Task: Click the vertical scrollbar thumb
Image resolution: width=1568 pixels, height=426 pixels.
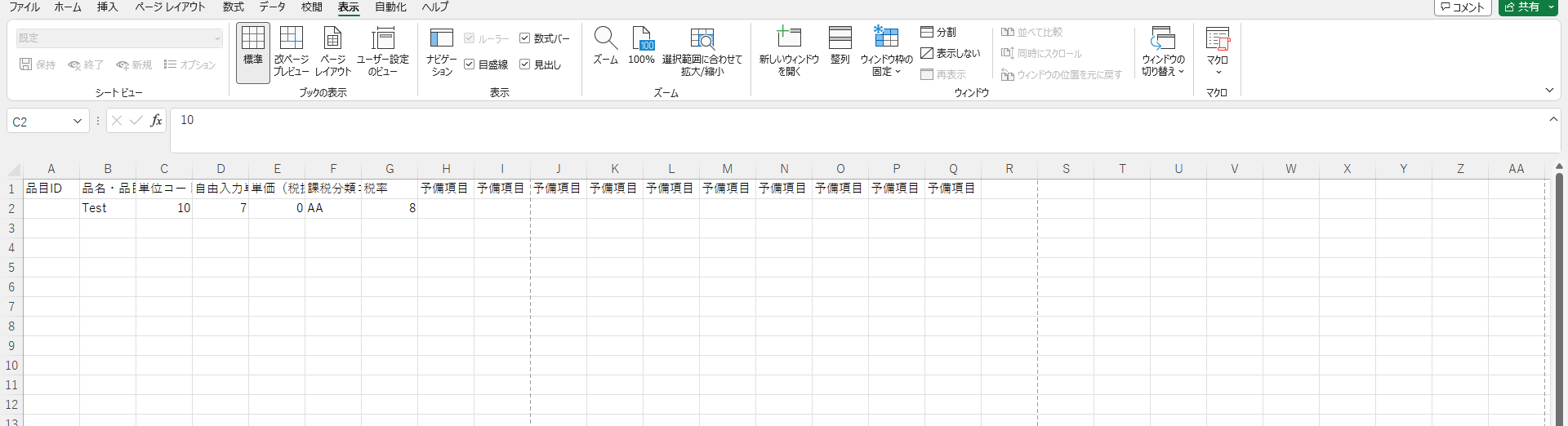Action: click(1559, 298)
